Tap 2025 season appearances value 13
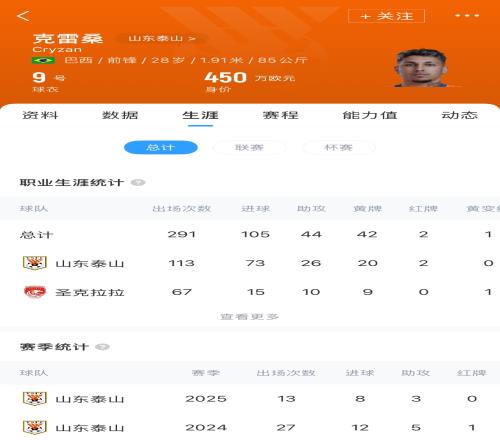Image resolution: width=500 pixels, height=440 pixels. [x=286, y=399]
